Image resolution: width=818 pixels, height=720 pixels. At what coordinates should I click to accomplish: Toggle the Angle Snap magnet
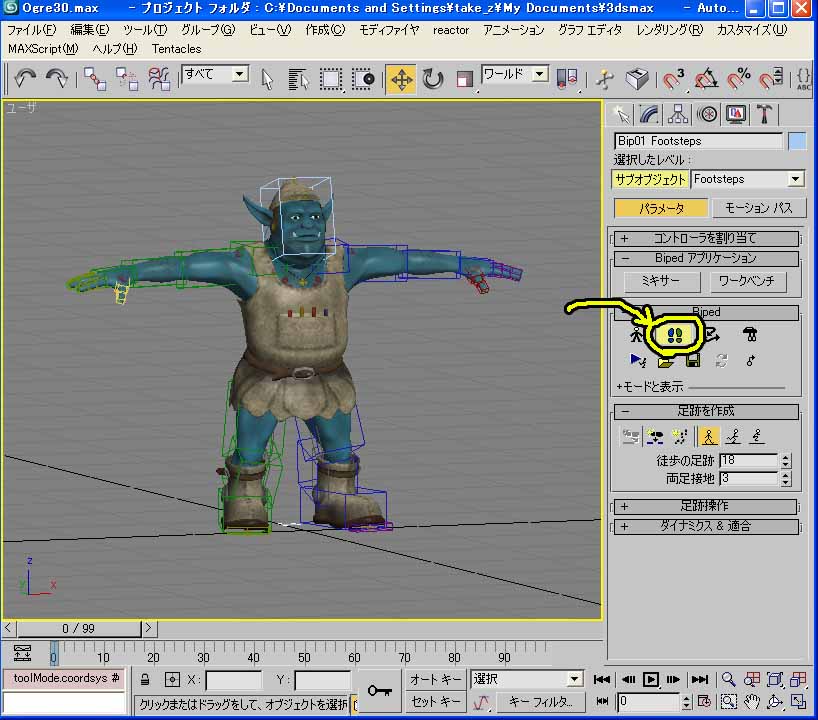705,79
